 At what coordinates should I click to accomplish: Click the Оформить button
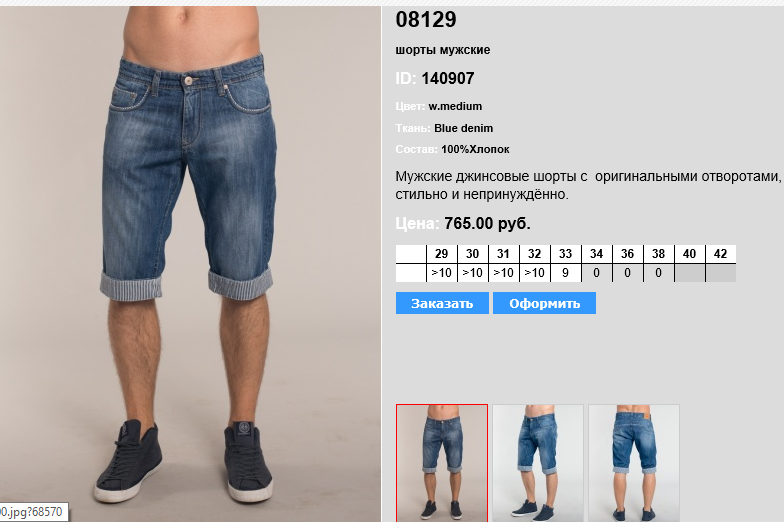(x=544, y=303)
